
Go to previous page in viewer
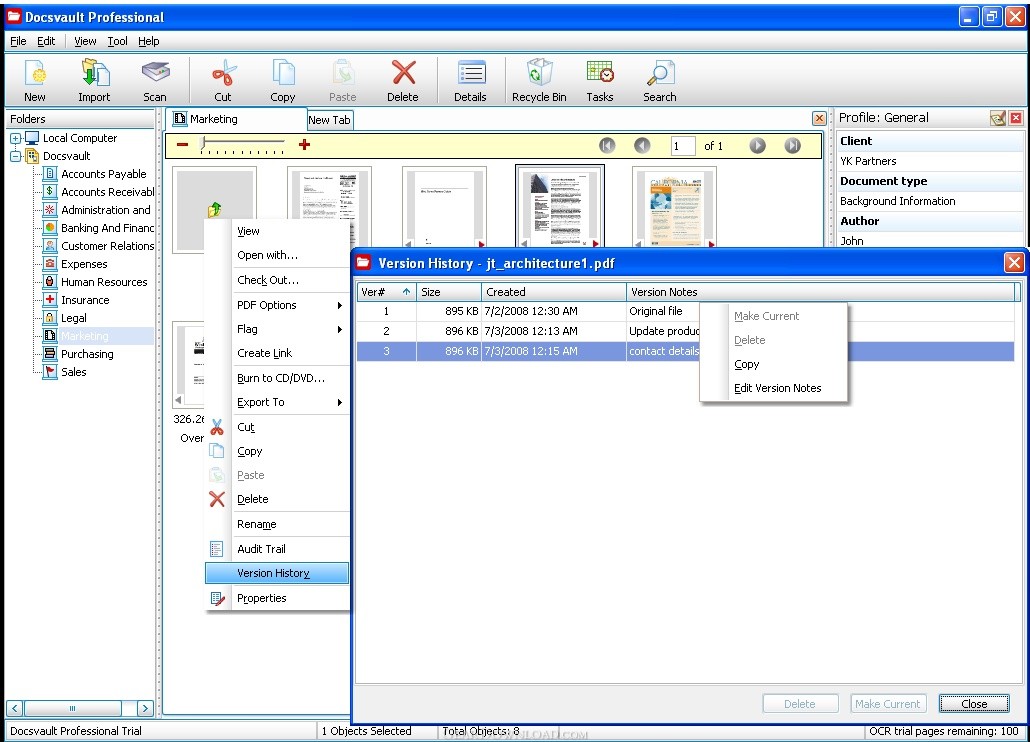point(642,145)
